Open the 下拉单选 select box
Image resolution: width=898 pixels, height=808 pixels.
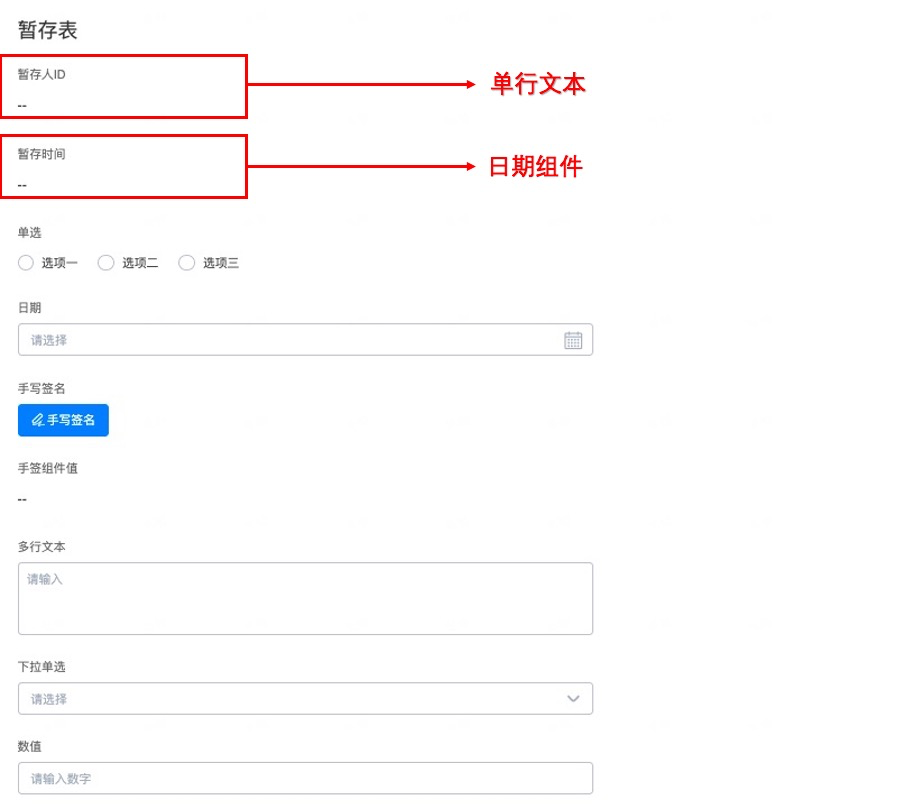click(x=305, y=699)
